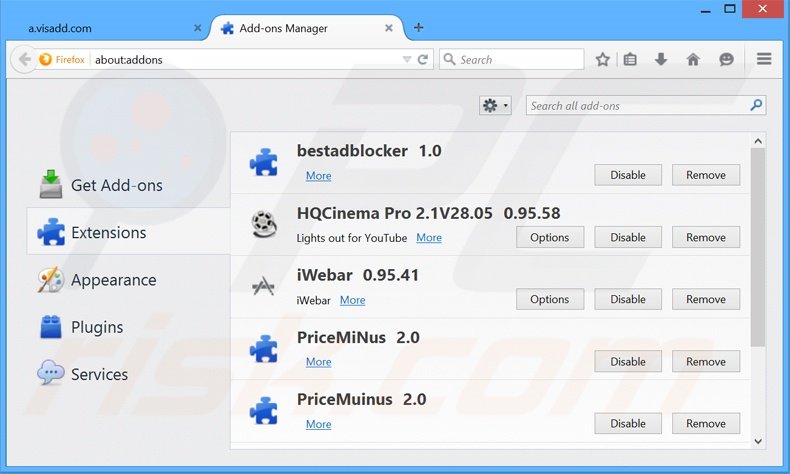Open Appearance category
This screenshot has width=790, height=474.
coord(128,280)
